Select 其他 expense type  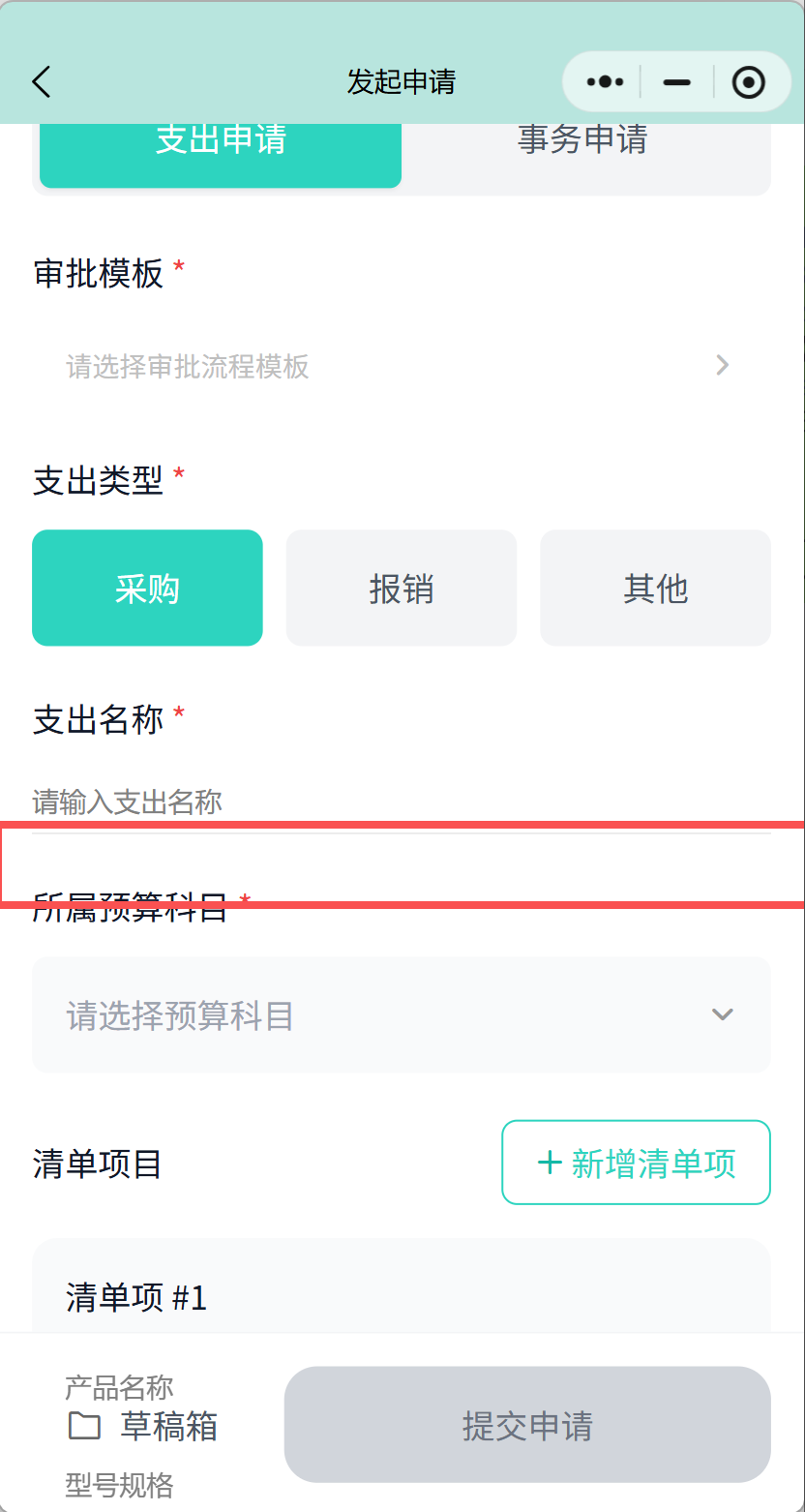pos(655,588)
